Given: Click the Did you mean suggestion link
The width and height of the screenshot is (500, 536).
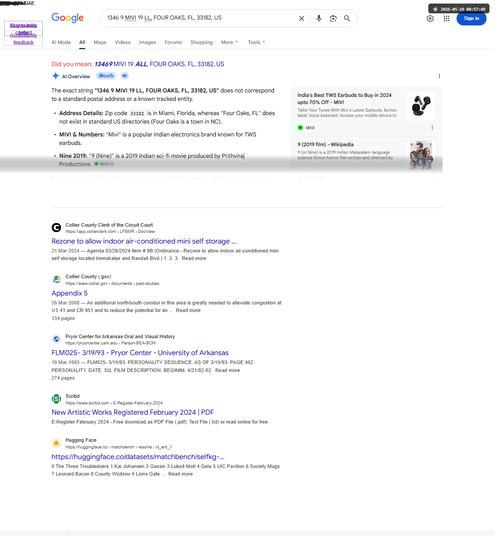Looking at the screenshot, I should click(x=159, y=64).
